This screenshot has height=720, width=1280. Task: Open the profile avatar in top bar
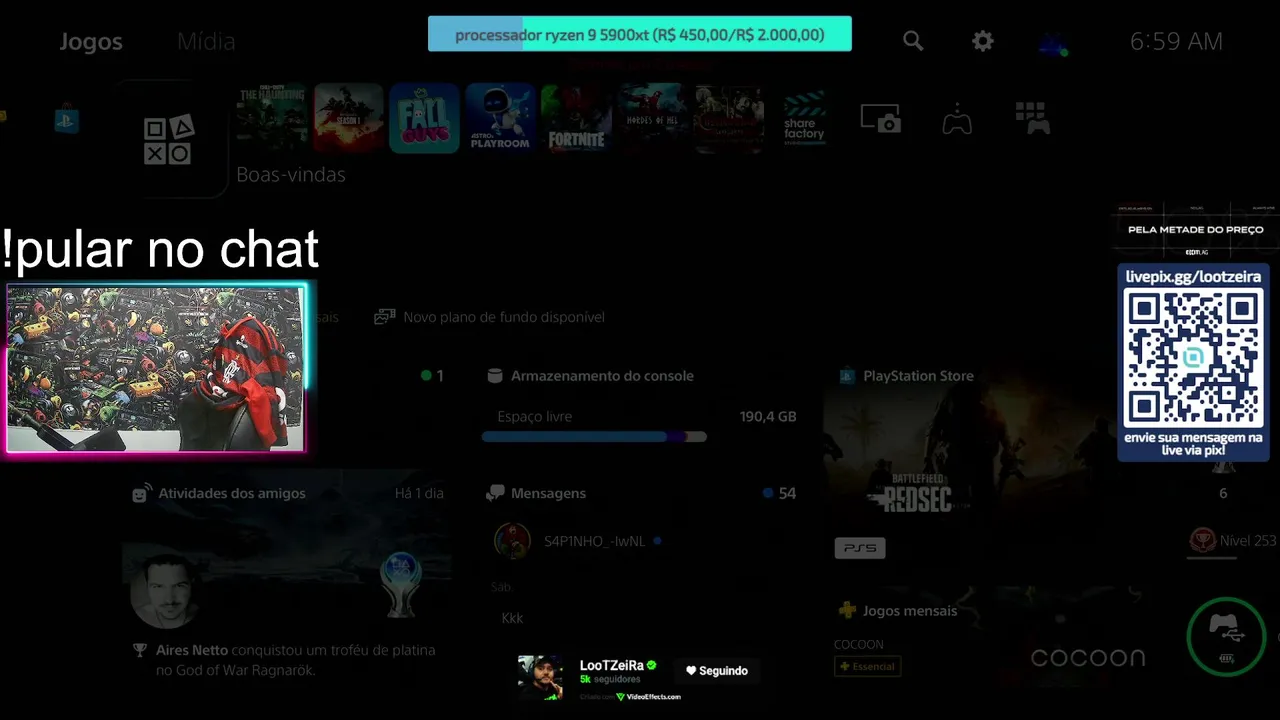1052,43
